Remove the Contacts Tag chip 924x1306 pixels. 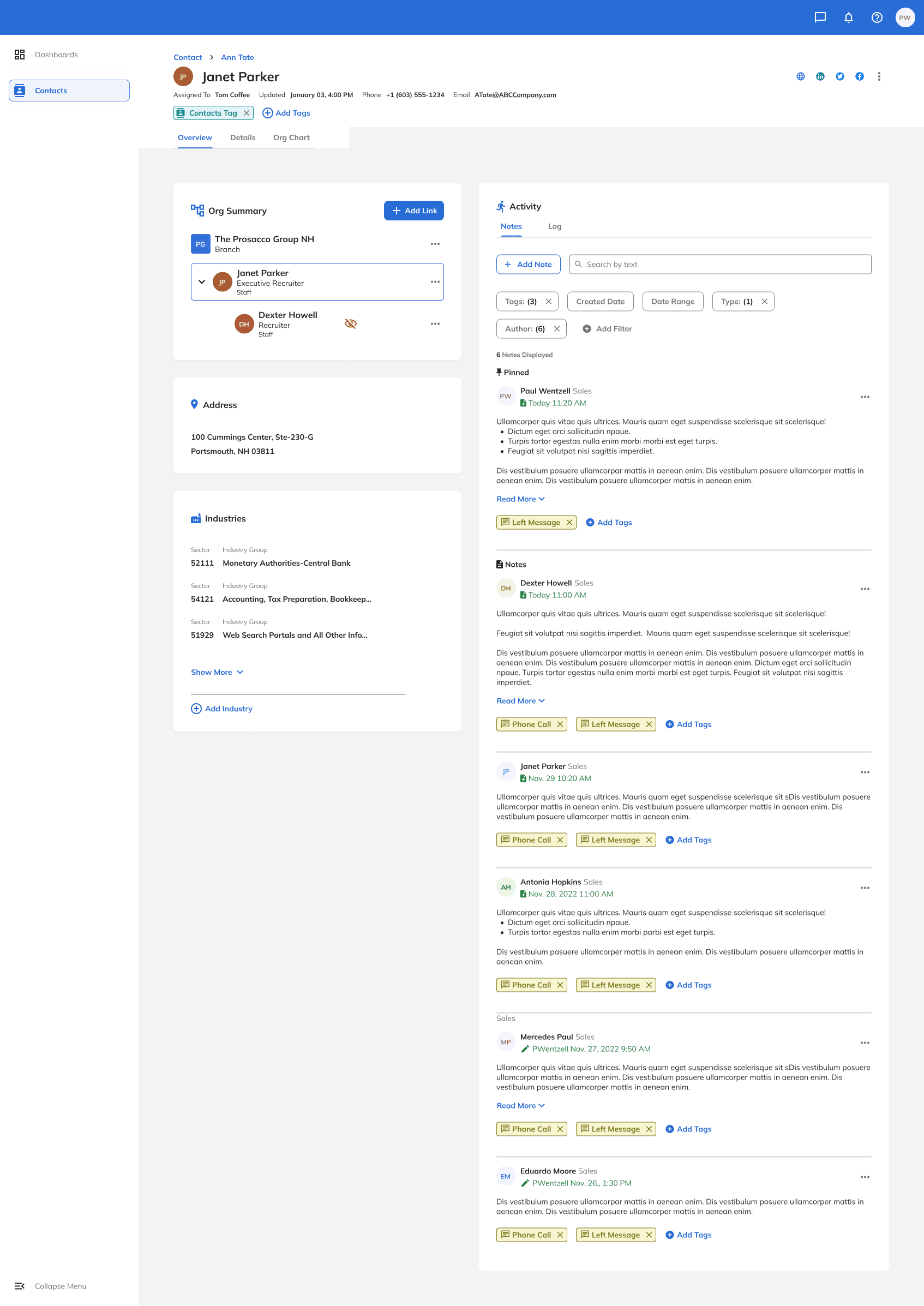pyautogui.click(x=247, y=113)
